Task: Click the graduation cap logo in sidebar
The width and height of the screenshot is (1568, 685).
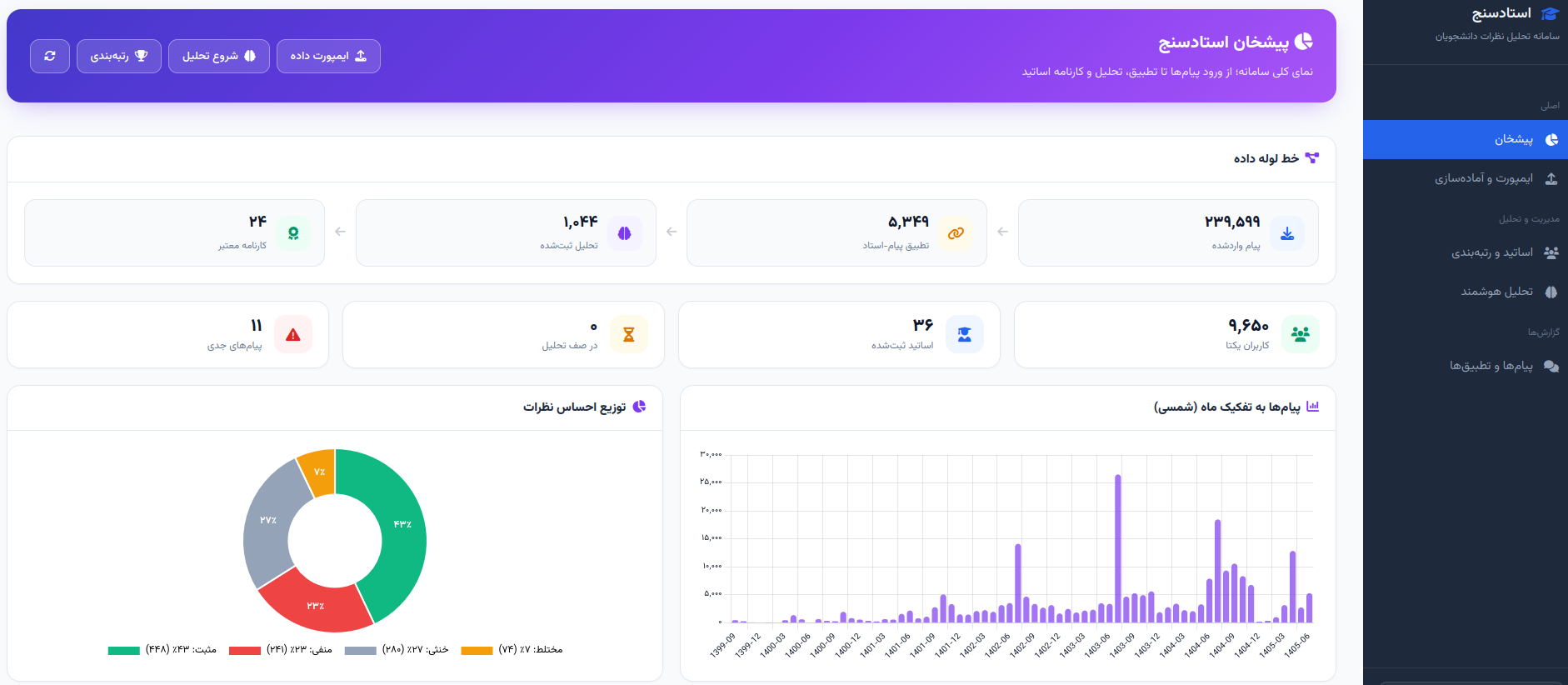Action: click(1550, 13)
